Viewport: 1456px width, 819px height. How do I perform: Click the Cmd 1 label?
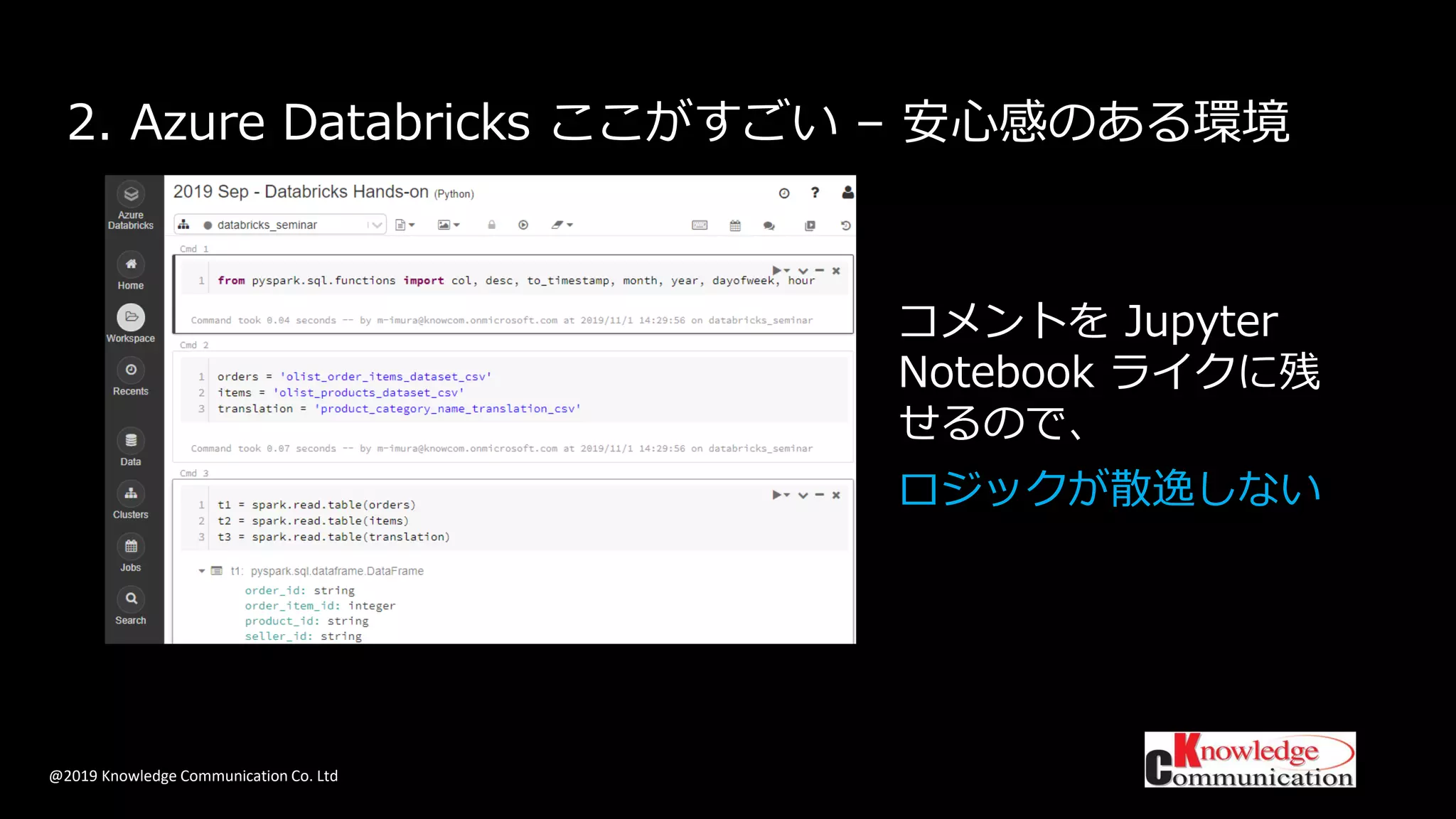click(x=194, y=249)
